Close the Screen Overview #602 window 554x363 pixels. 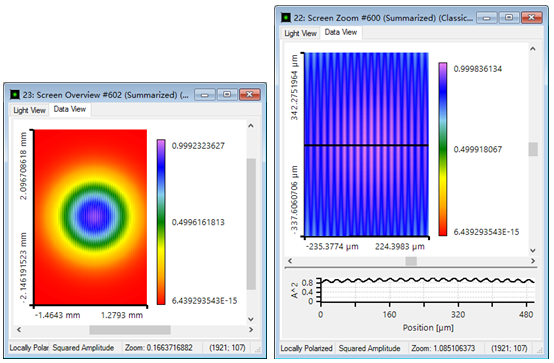(x=250, y=95)
